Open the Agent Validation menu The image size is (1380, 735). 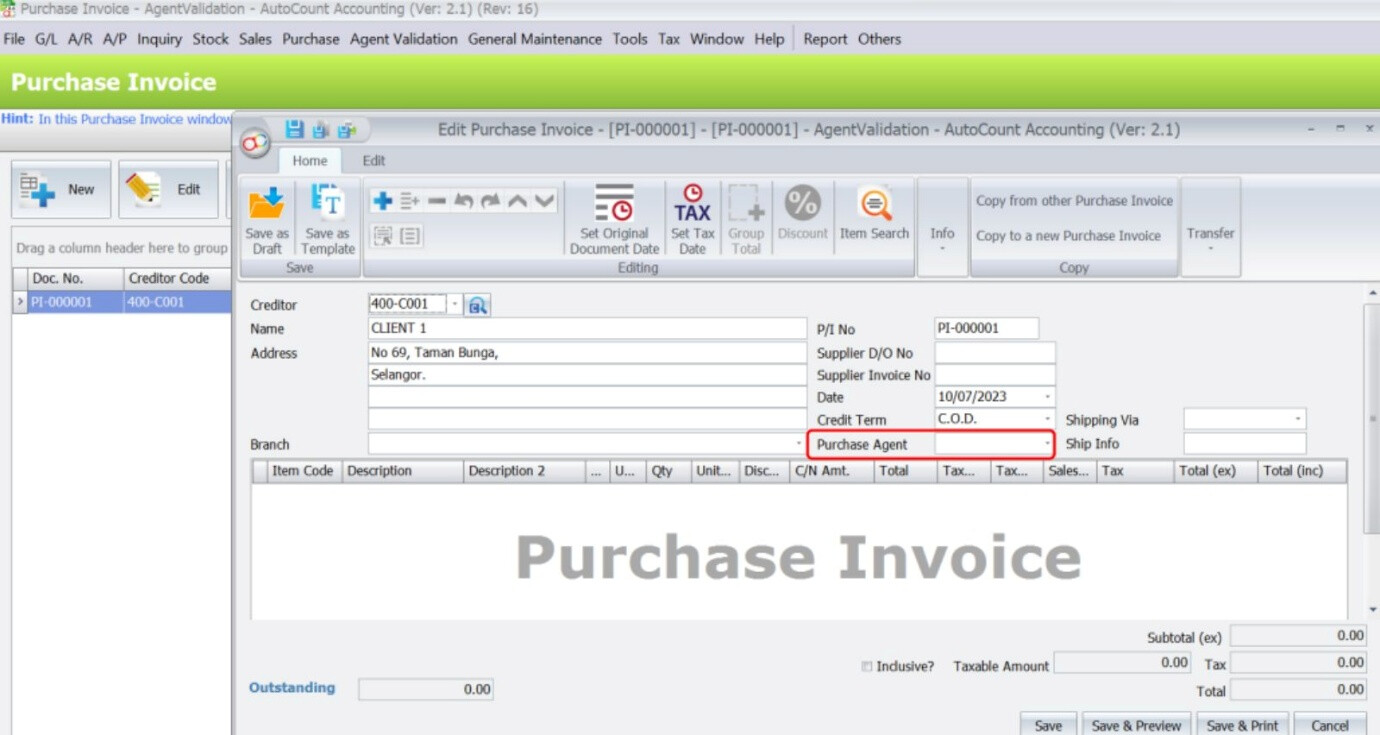[403, 39]
